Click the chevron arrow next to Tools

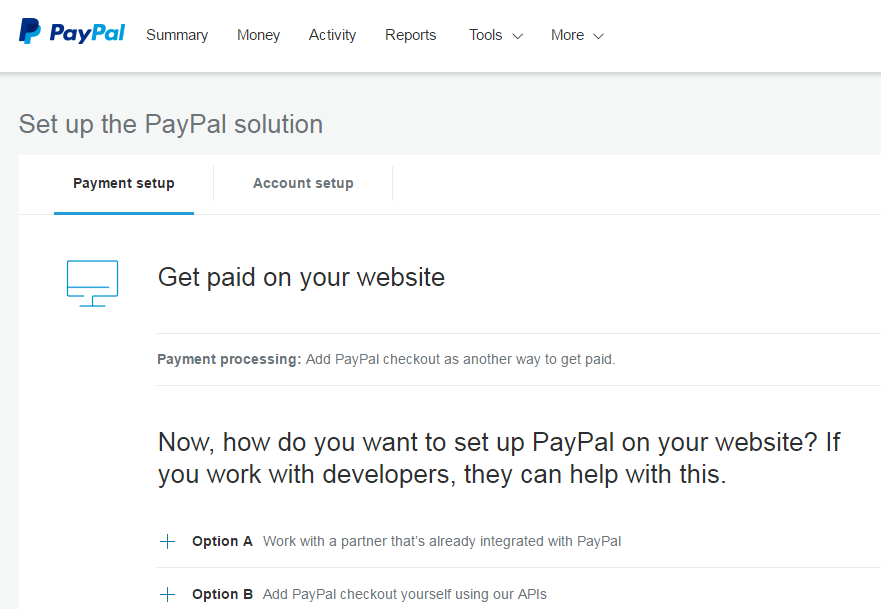coord(517,36)
